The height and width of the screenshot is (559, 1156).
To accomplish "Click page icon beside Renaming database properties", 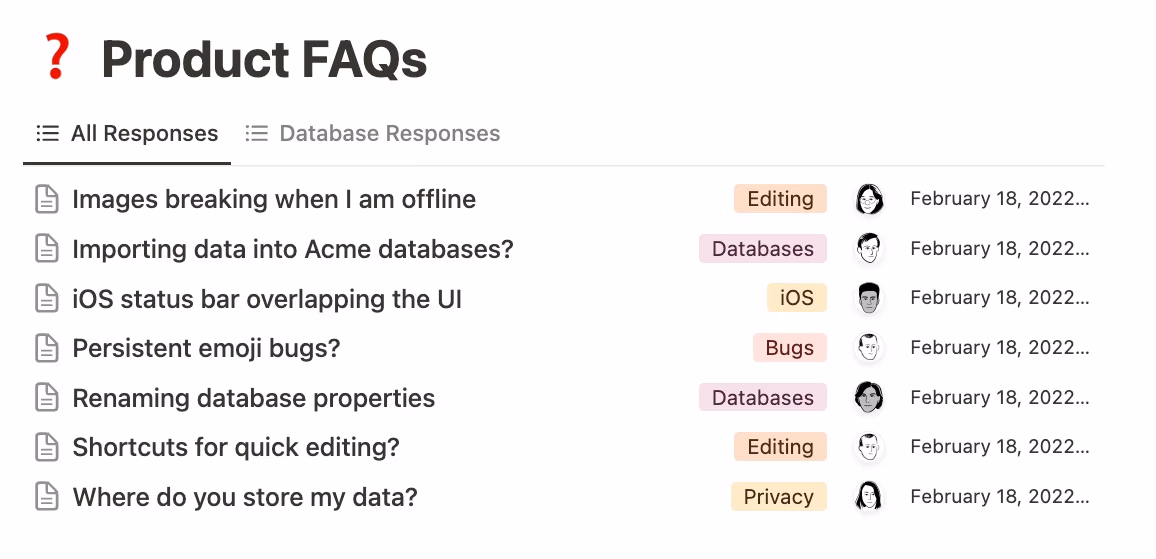I will (x=47, y=398).
